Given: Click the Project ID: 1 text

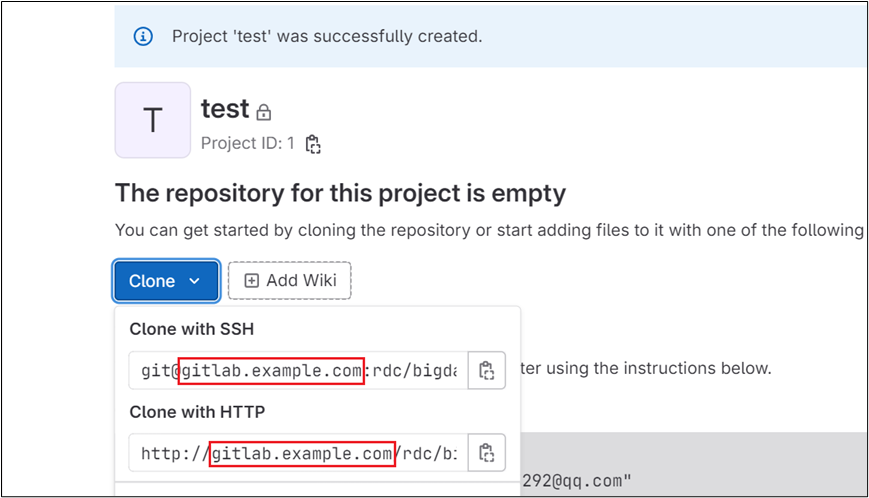Looking at the screenshot, I should point(247,143).
